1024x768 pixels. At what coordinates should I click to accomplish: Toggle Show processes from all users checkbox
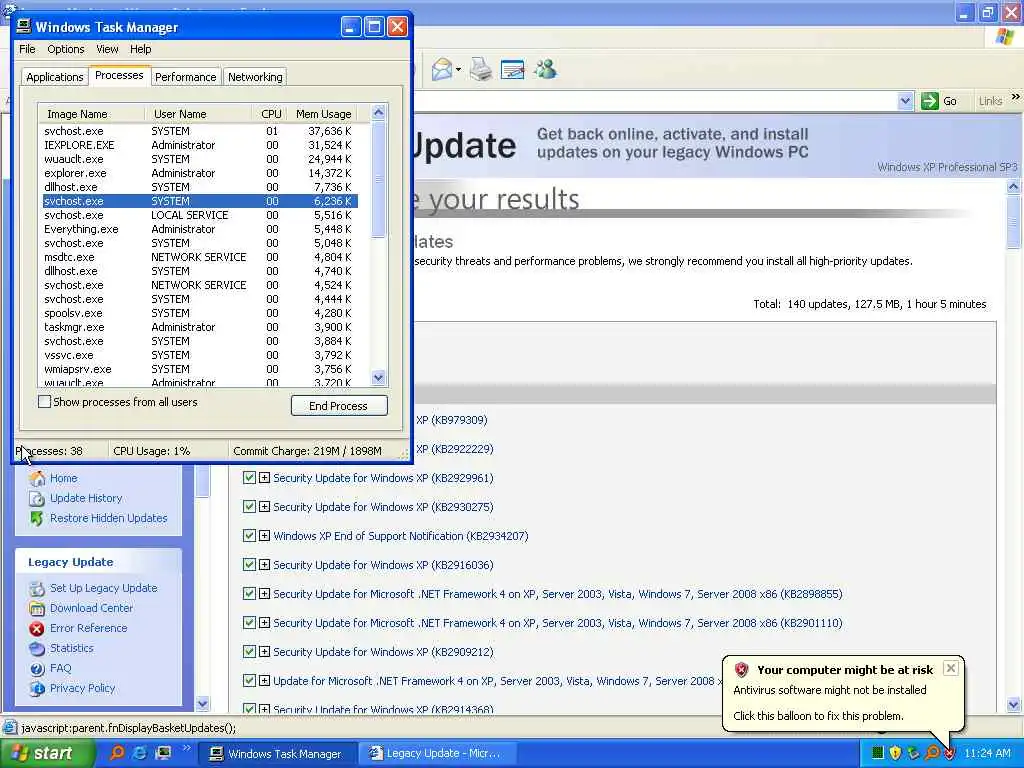(44, 402)
